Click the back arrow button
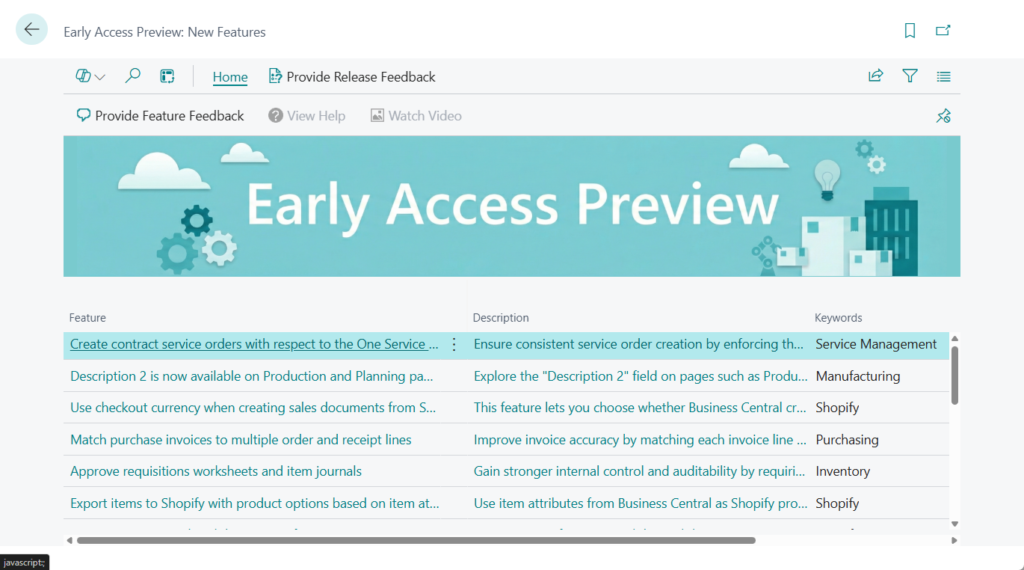Screen dimensions: 1024x570 click(x=32, y=30)
